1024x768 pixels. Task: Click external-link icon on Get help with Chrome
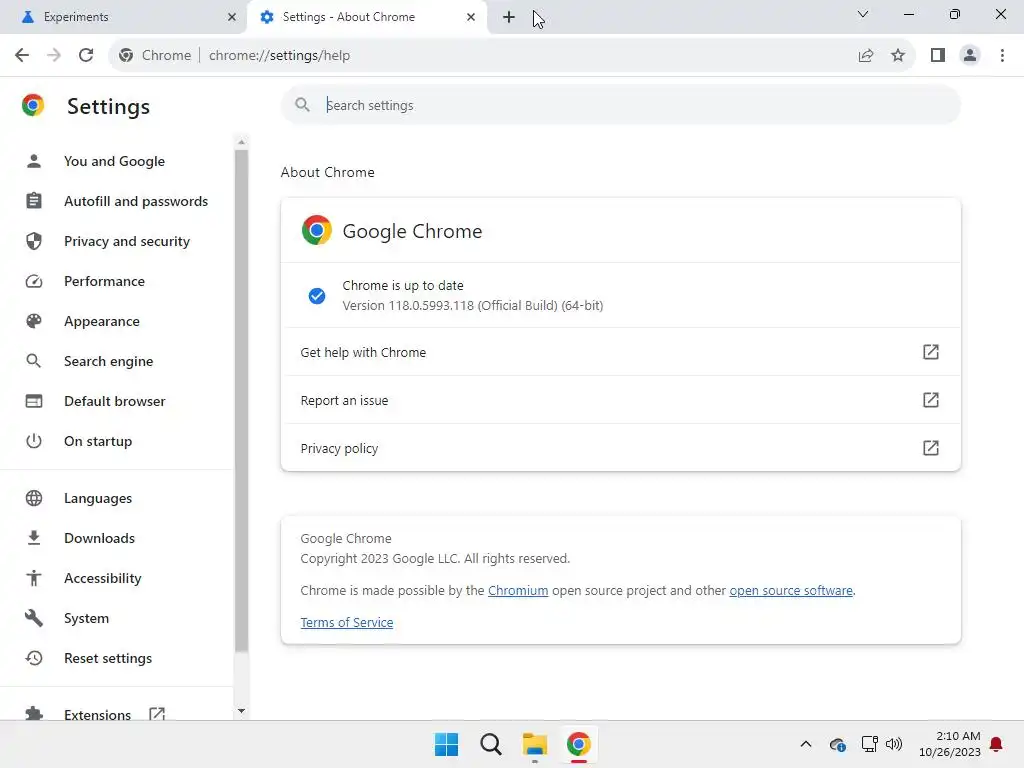(931, 352)
